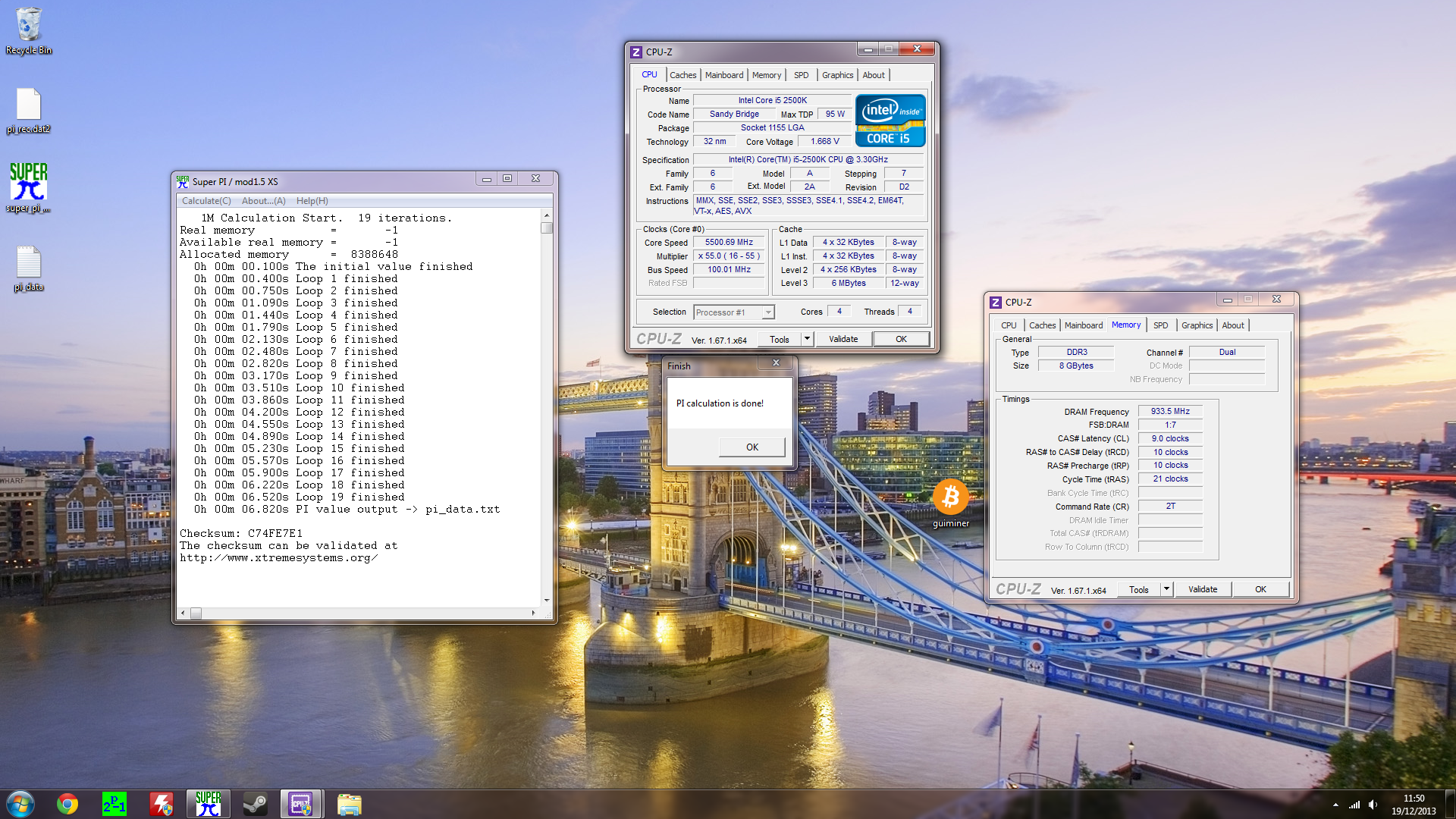The height and width of the screenshot is (819, 1456).
Task: Open the About...(A) menu in Super PI
Action: [264, 201]
